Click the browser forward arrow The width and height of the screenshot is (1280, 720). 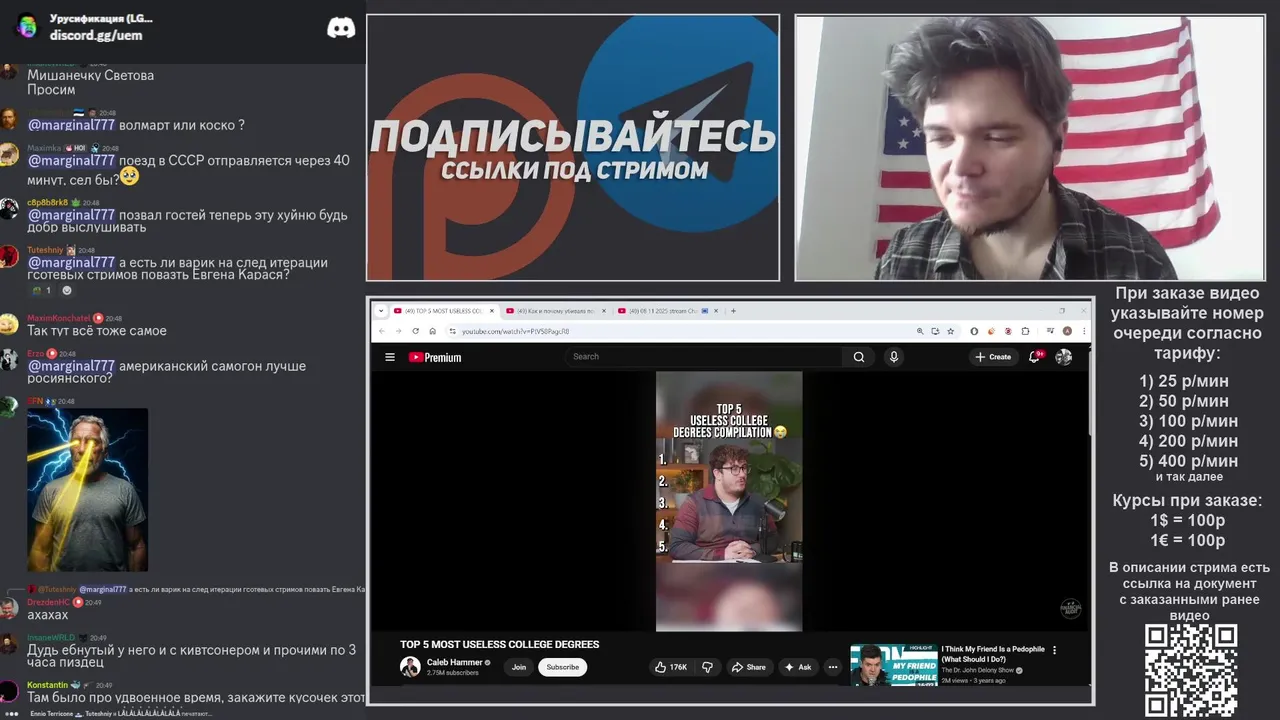(398, 331)
